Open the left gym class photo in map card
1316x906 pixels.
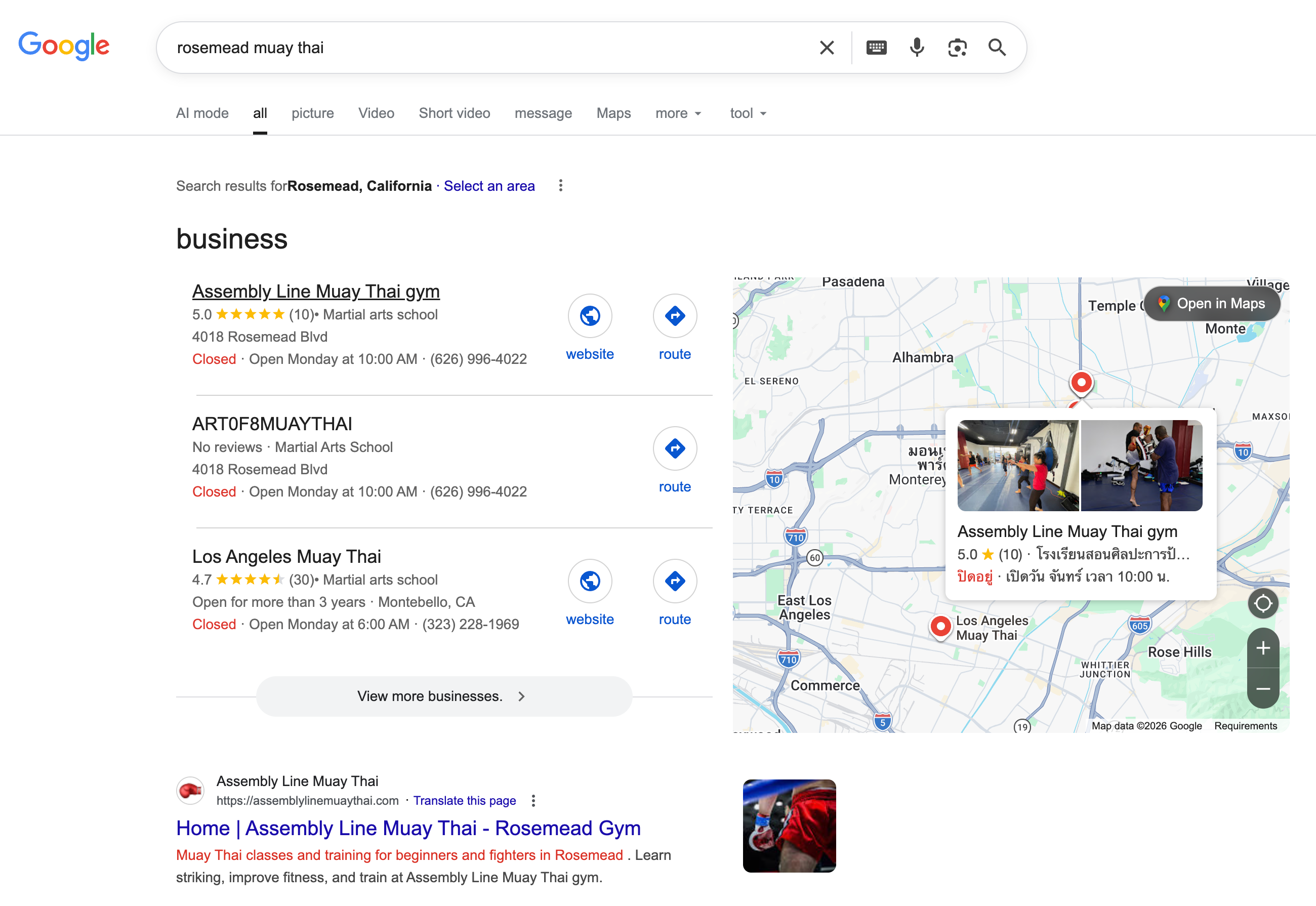point(1017,466)
